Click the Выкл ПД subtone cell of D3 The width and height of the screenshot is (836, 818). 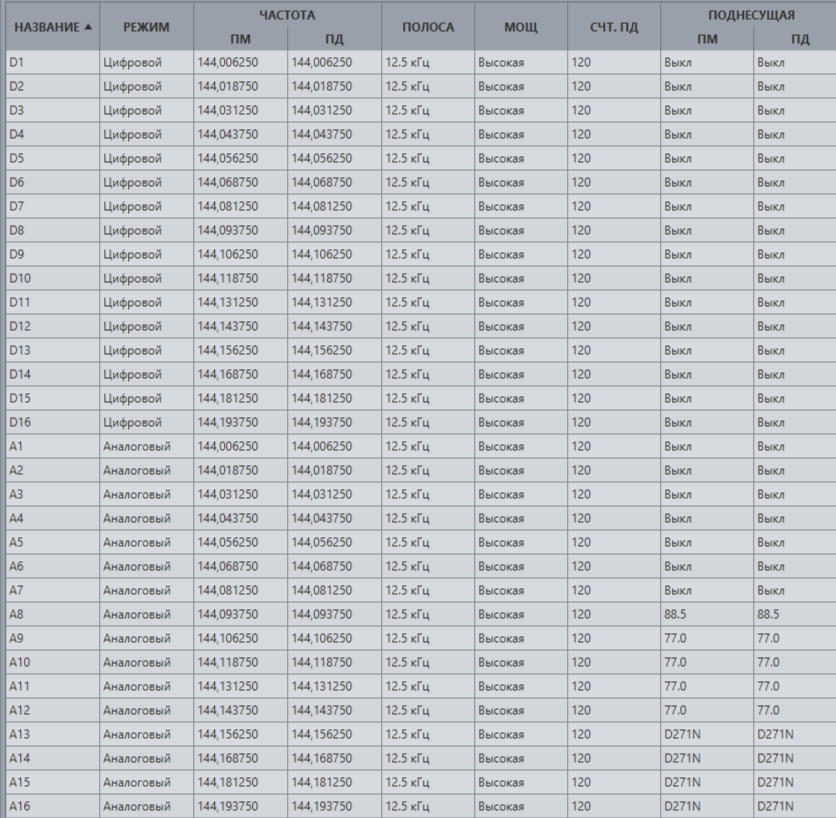(x=794, y=110)
